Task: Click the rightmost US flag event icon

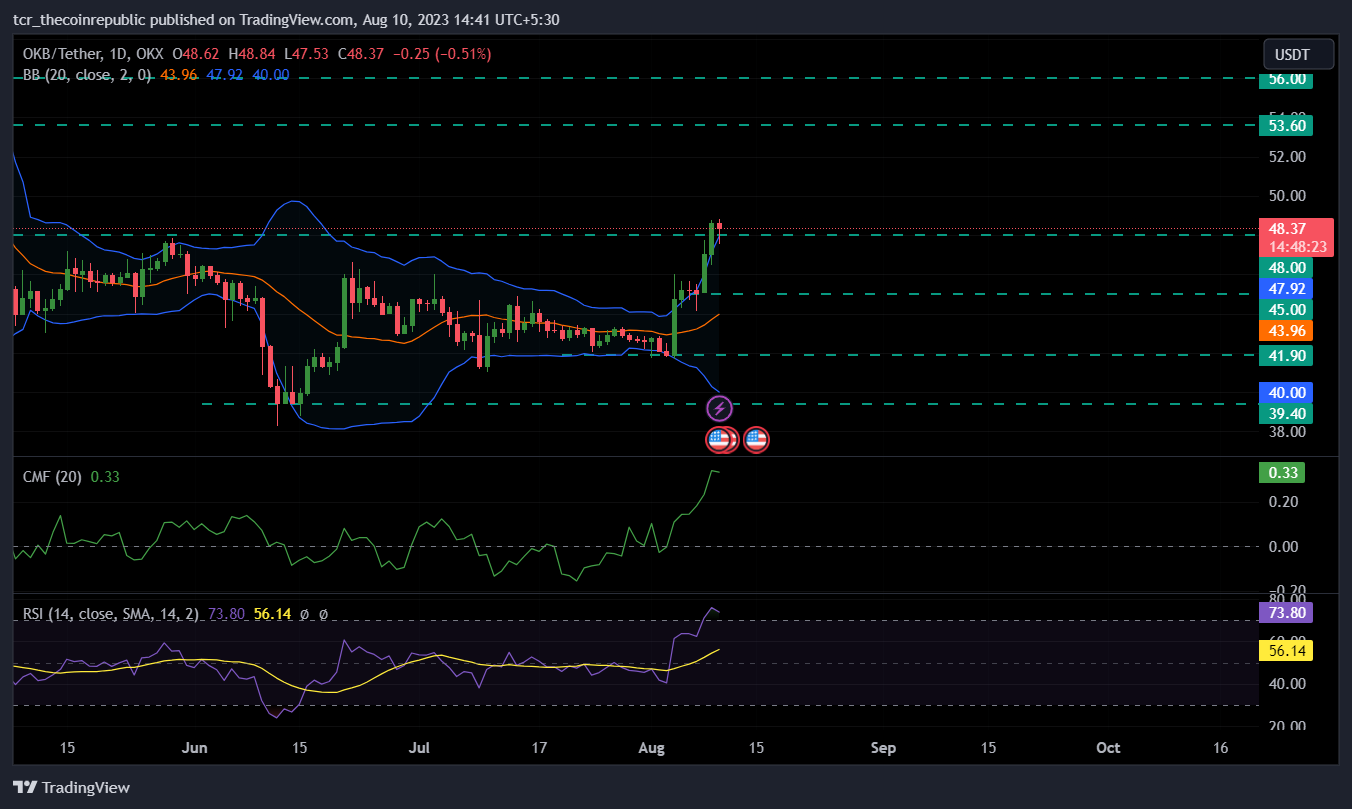Action: tap(756, 439)
